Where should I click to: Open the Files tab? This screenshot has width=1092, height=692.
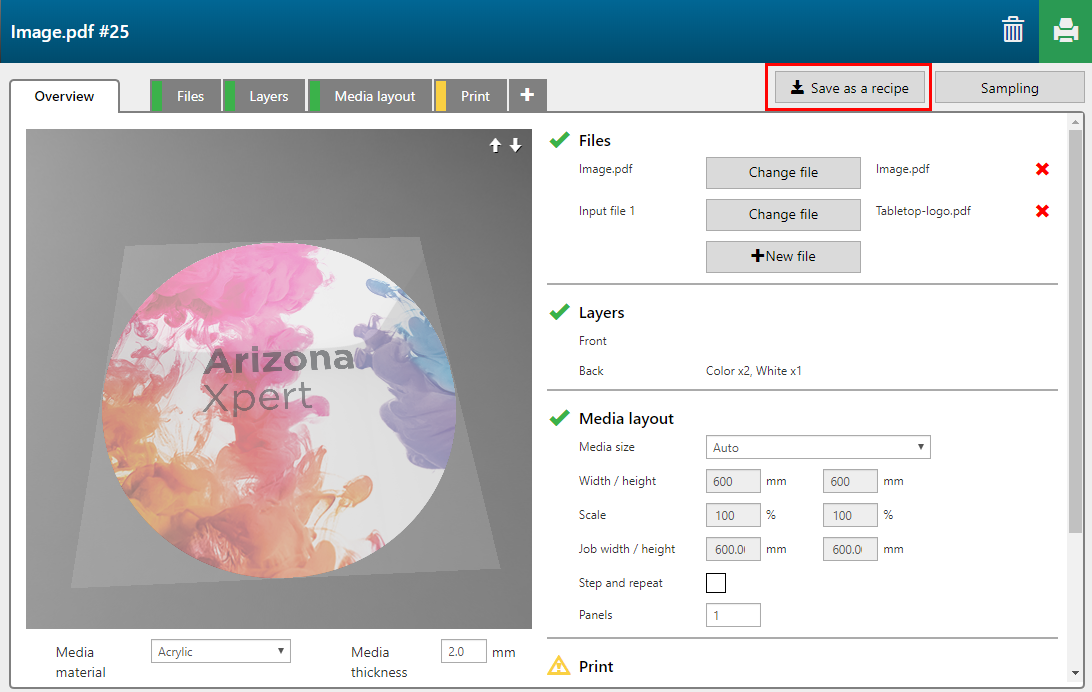pyautogui.click(x=186, y=95)
